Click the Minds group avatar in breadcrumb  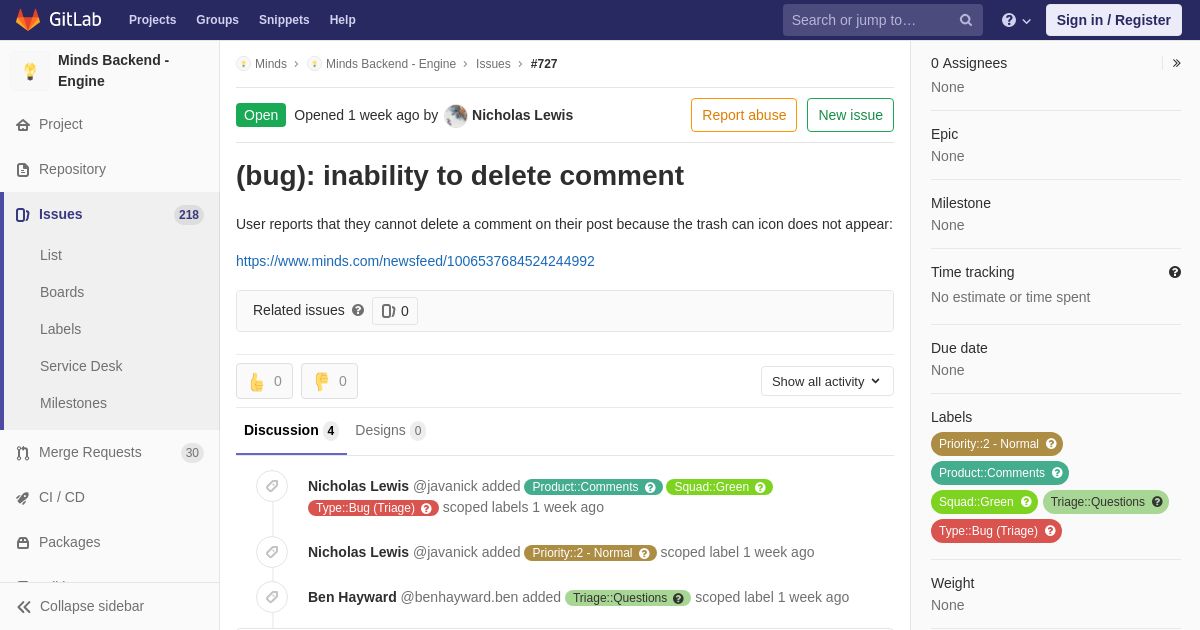(x=243, y=64)
